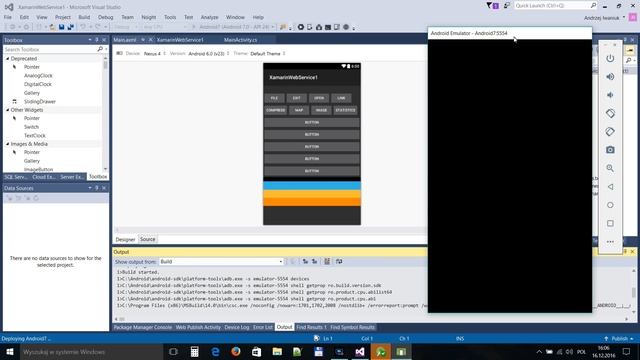Open the Debug menu
Screen dimensions: 640x360
pyautogui.click(x=105, y=17)
